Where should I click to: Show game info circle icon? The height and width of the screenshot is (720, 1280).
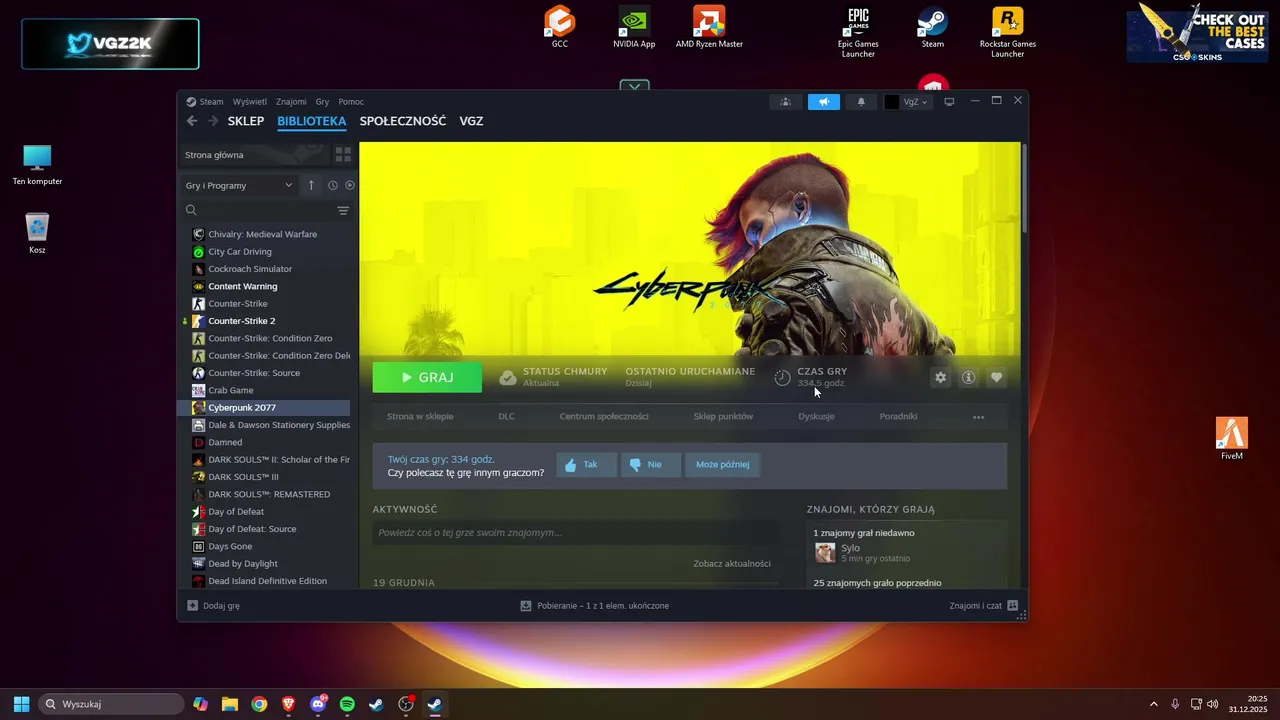(968, 377)
